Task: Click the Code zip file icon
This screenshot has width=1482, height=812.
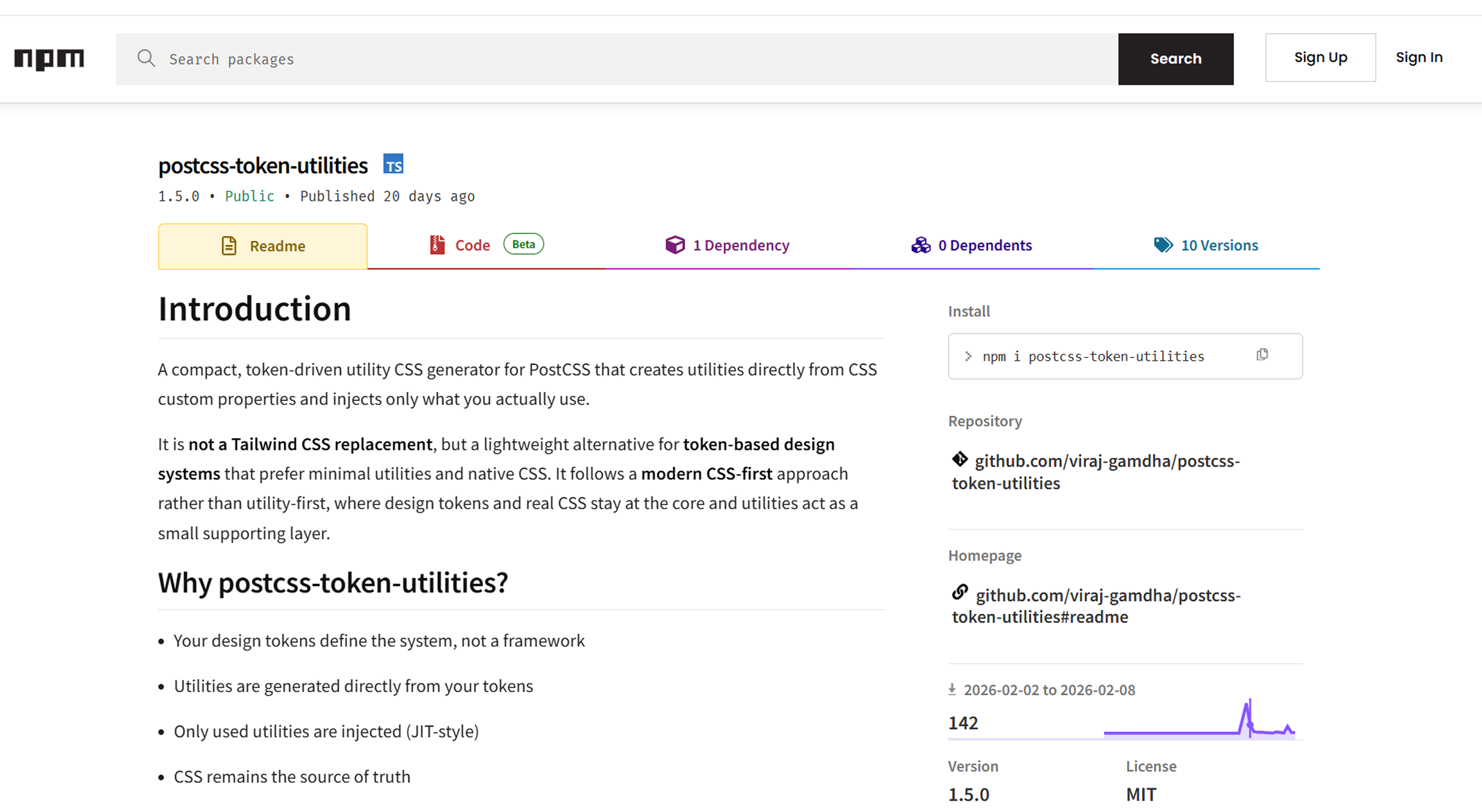Action: click(437, 245)
